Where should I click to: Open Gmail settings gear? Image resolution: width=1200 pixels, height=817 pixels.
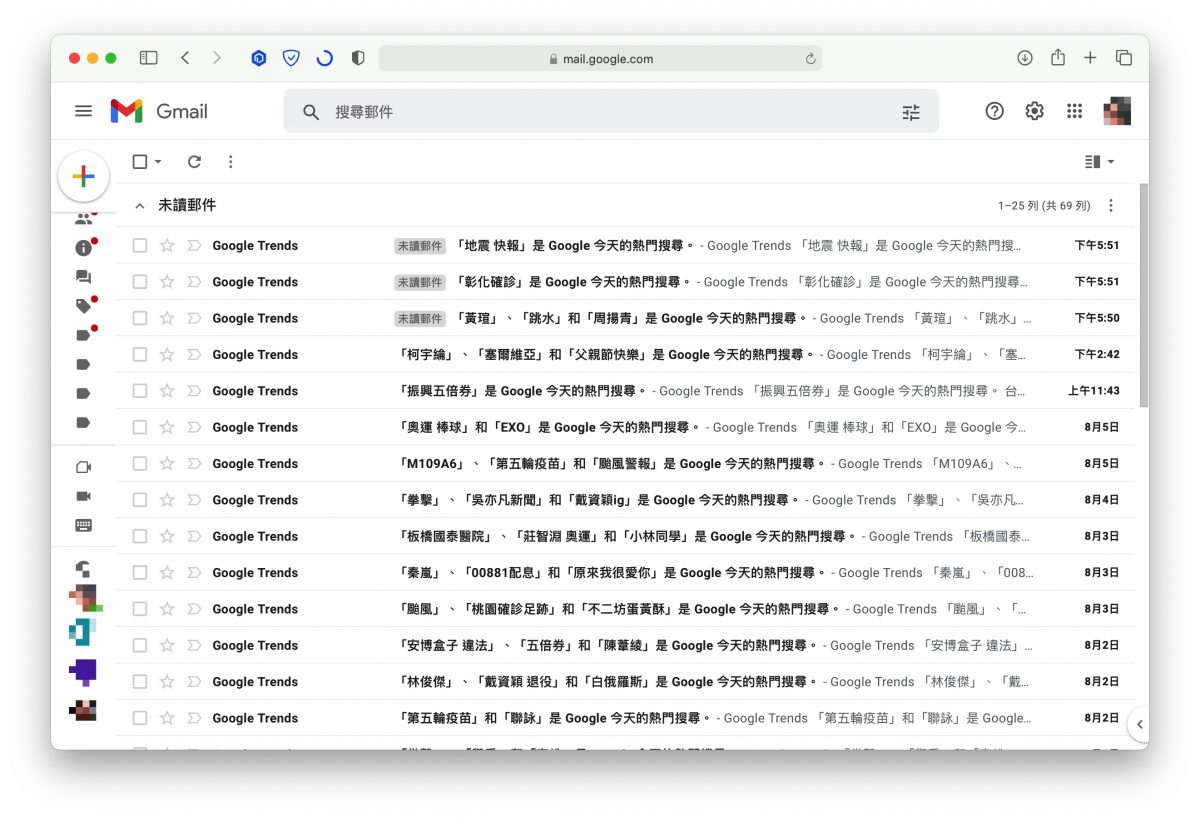(1034, 111)
